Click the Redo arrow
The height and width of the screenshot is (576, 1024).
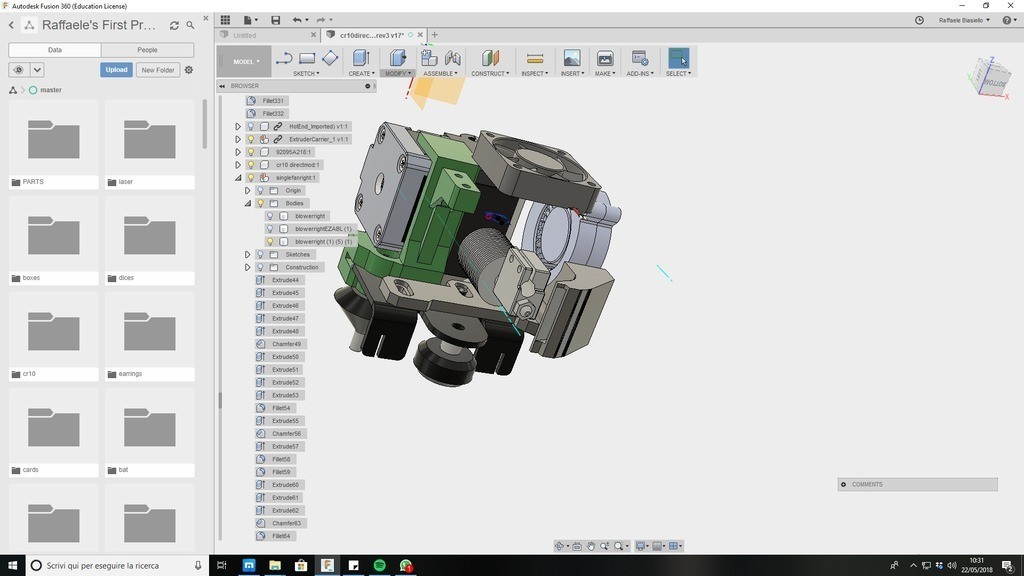(320, 20)
